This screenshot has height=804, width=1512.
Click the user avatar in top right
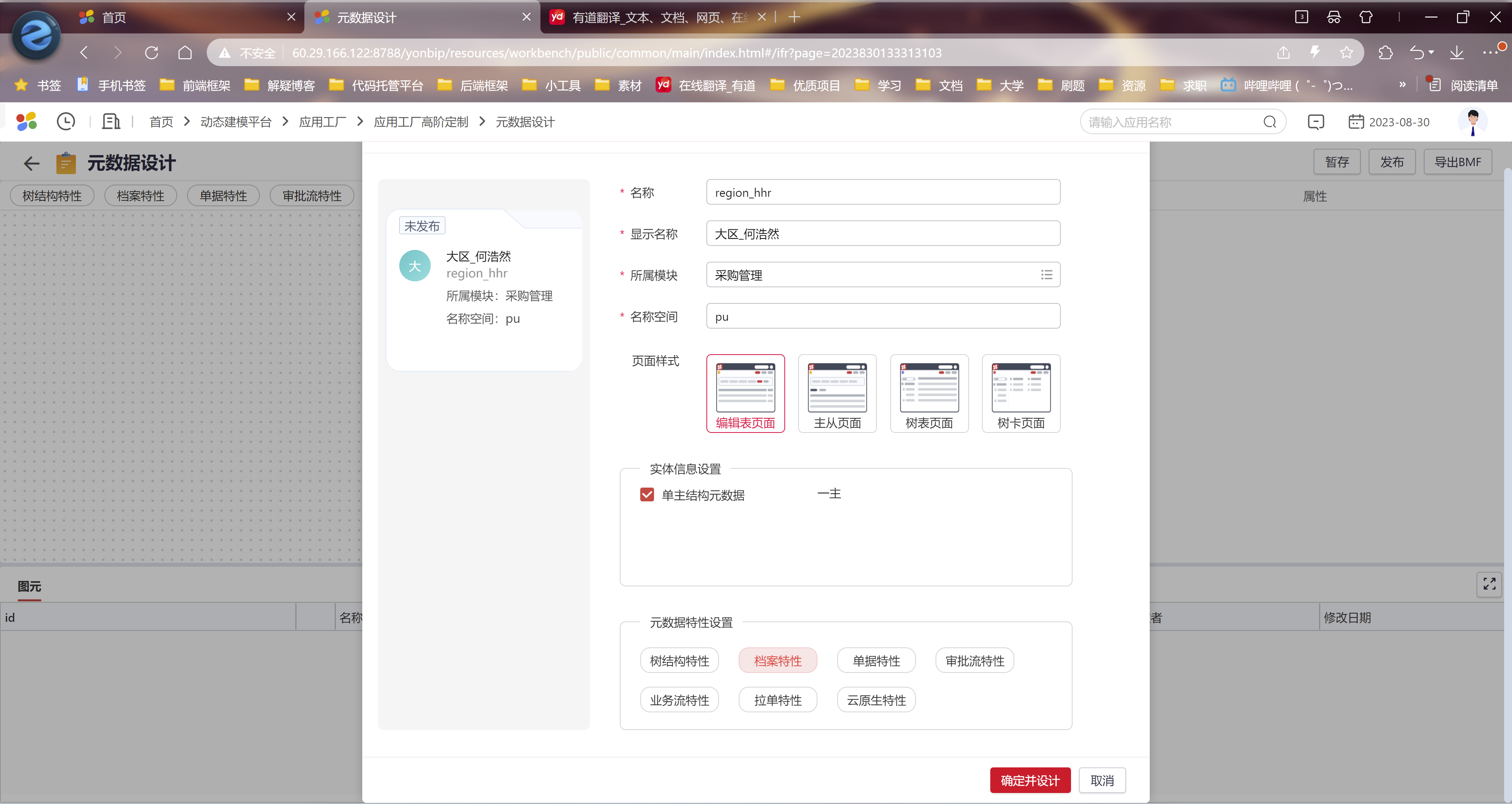point(1472,121)
